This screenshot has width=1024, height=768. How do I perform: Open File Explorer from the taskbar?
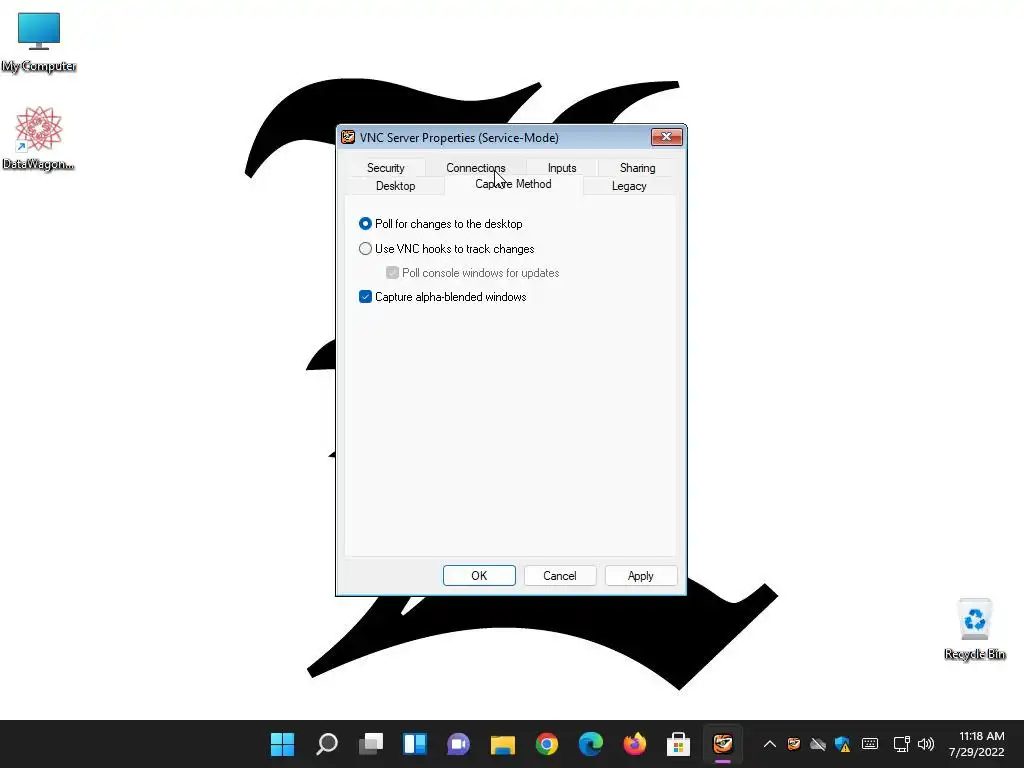503,744
